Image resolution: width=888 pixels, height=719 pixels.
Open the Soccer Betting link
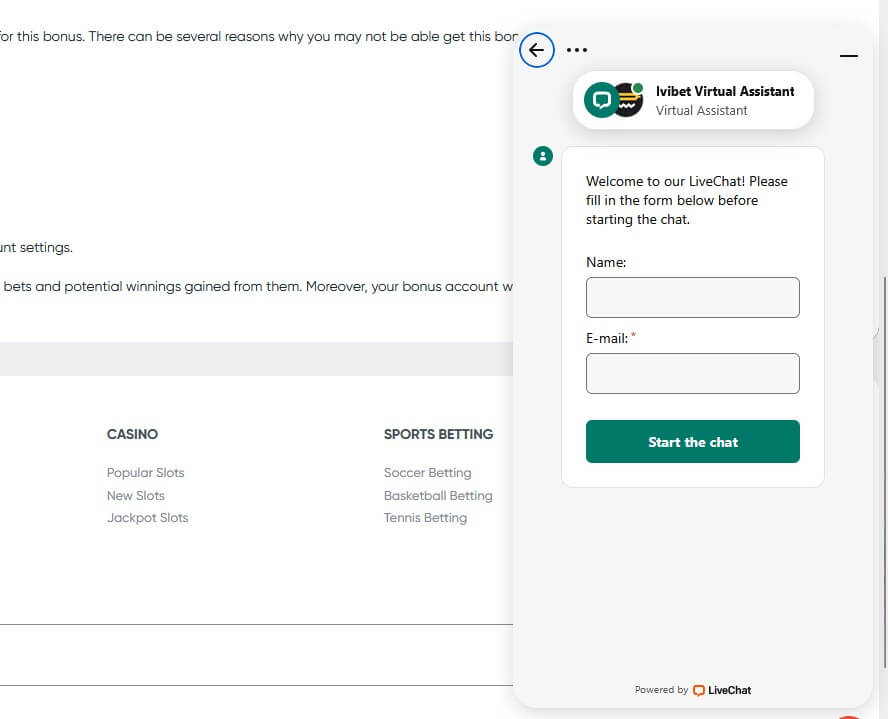coord(427,473)
